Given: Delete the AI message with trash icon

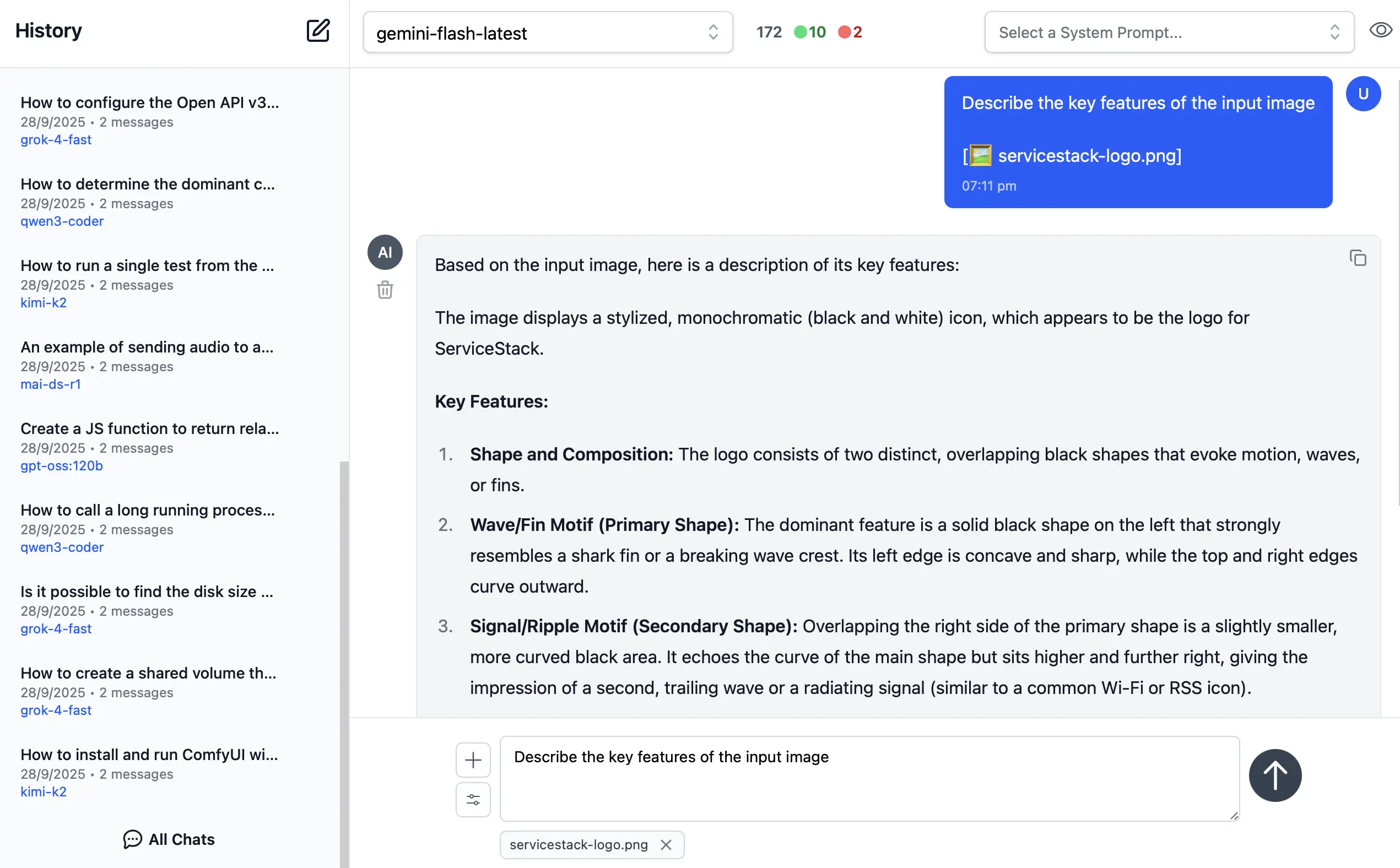Looking at the screenshot, I should (x=385, y=290).
